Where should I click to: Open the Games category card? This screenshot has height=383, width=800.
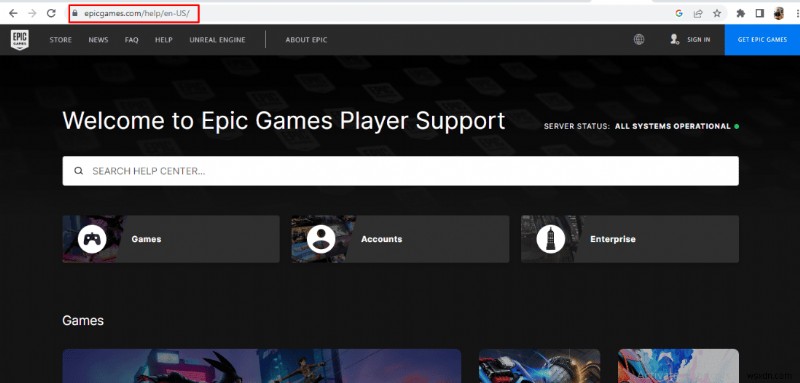coord(171,239)
